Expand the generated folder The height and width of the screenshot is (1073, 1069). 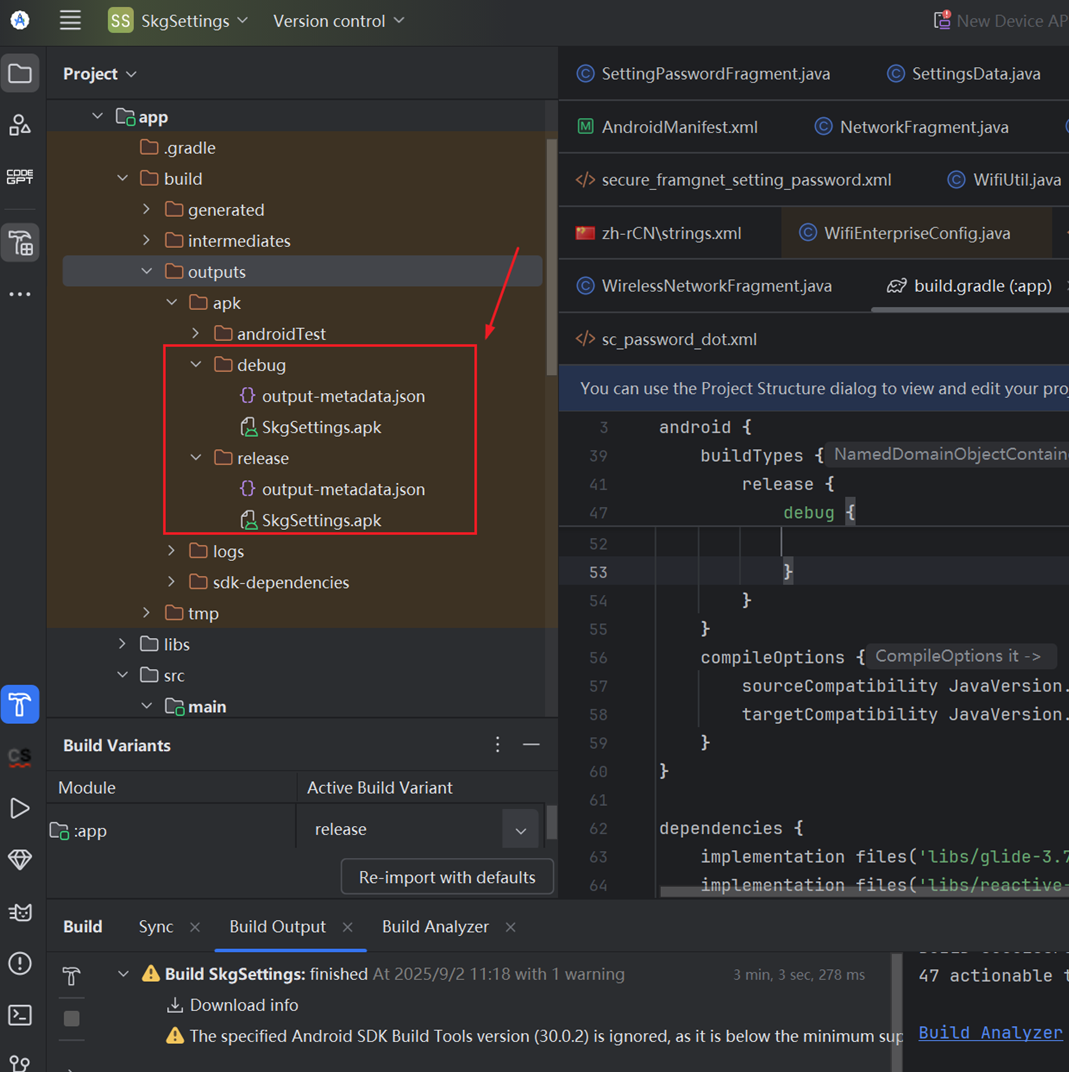(146, 209)
